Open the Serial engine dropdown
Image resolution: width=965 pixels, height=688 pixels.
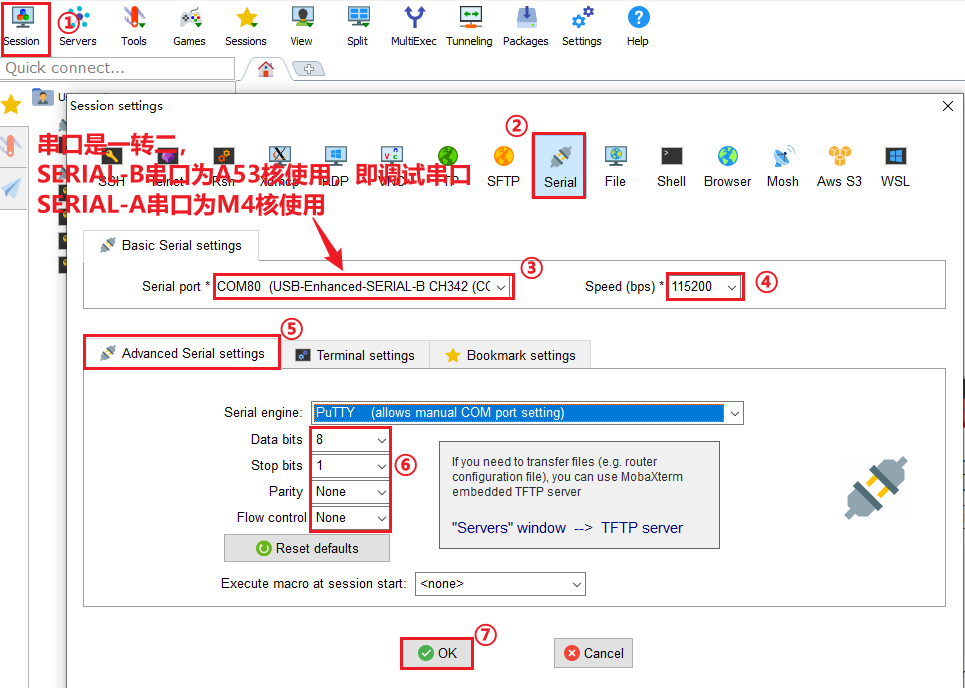527,413
